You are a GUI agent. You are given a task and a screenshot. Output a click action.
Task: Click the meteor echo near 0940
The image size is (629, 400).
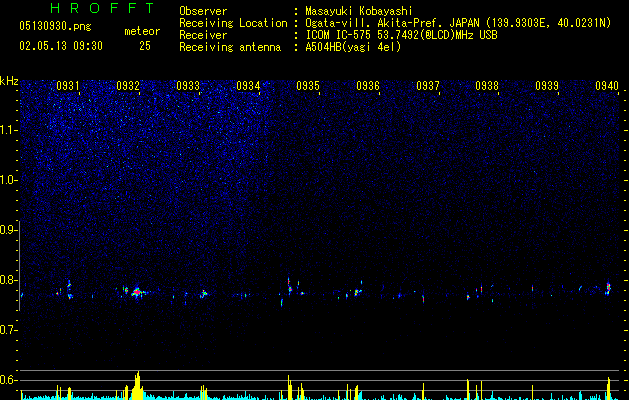coord(608,288)
